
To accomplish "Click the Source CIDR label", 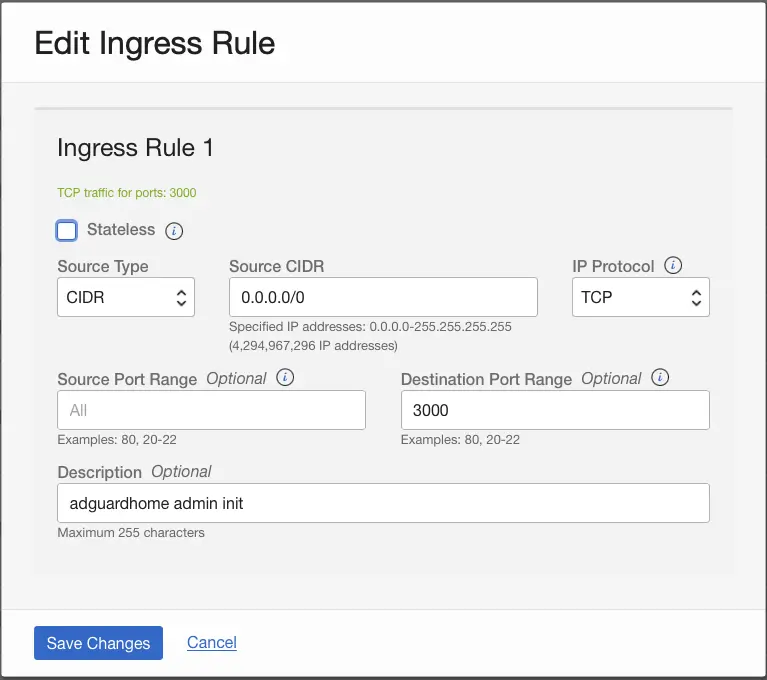I will point(276,267).
